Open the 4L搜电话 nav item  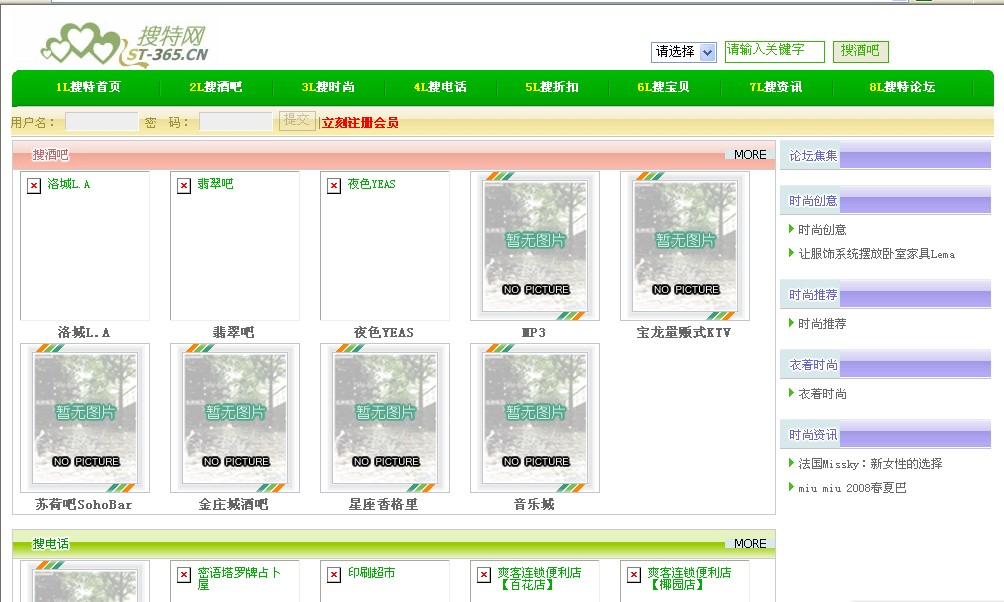(x=440, y=87)
